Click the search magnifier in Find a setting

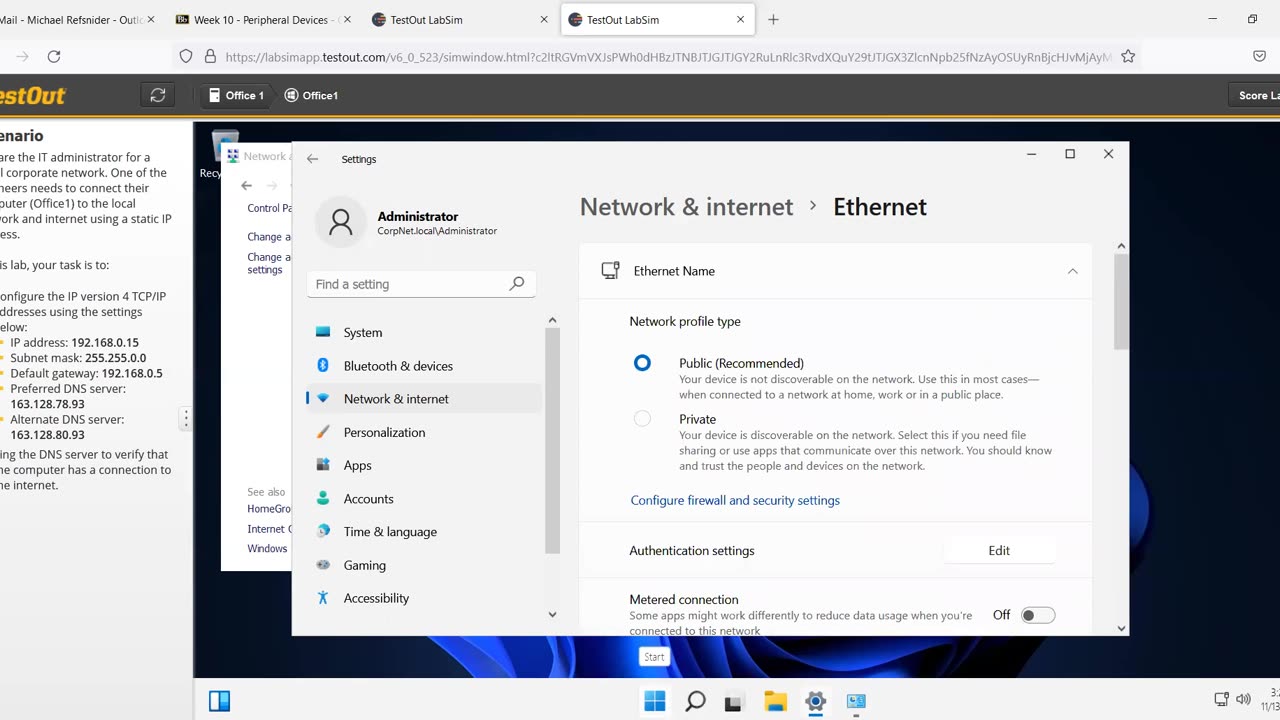(517, 284)
